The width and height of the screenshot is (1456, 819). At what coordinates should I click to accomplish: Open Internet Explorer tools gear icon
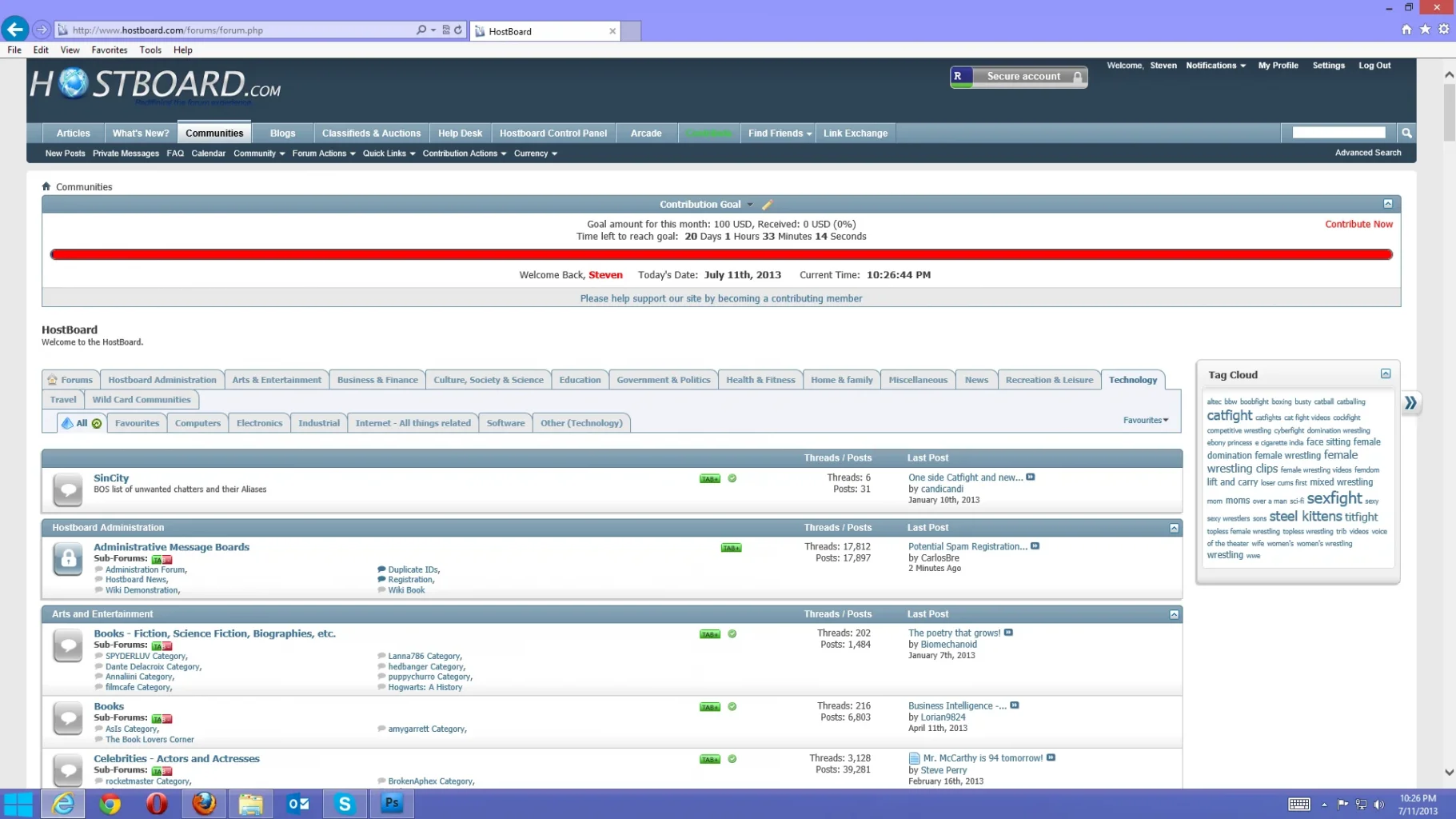(1444, 30)
